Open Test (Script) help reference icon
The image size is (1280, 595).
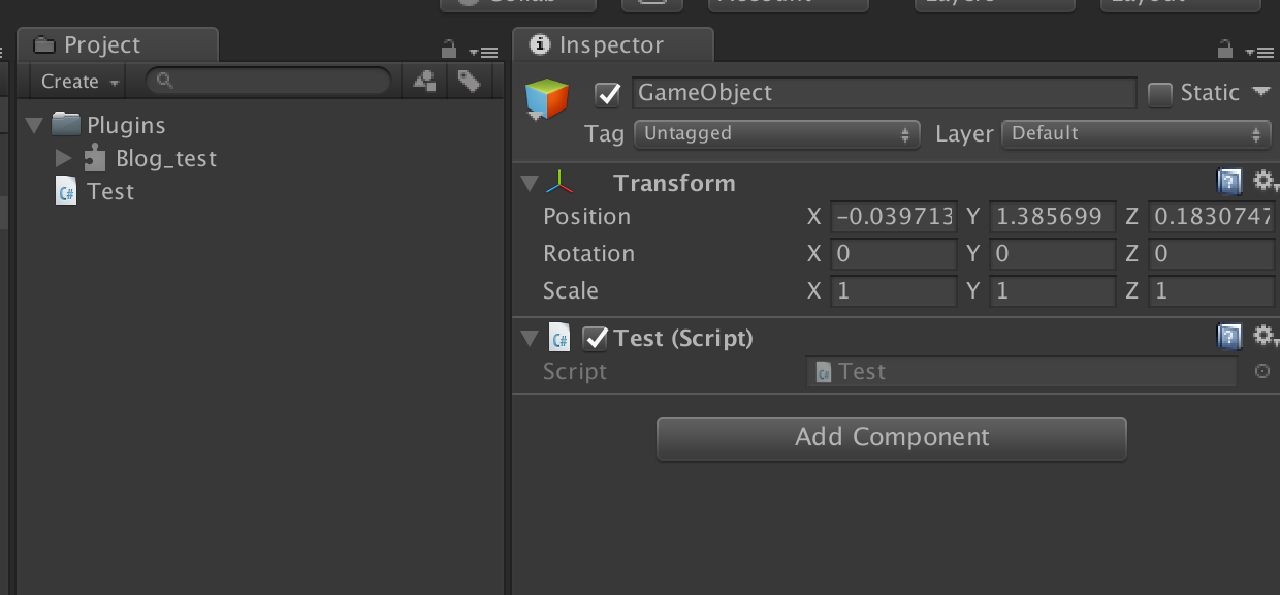[x=1230, y=336]
